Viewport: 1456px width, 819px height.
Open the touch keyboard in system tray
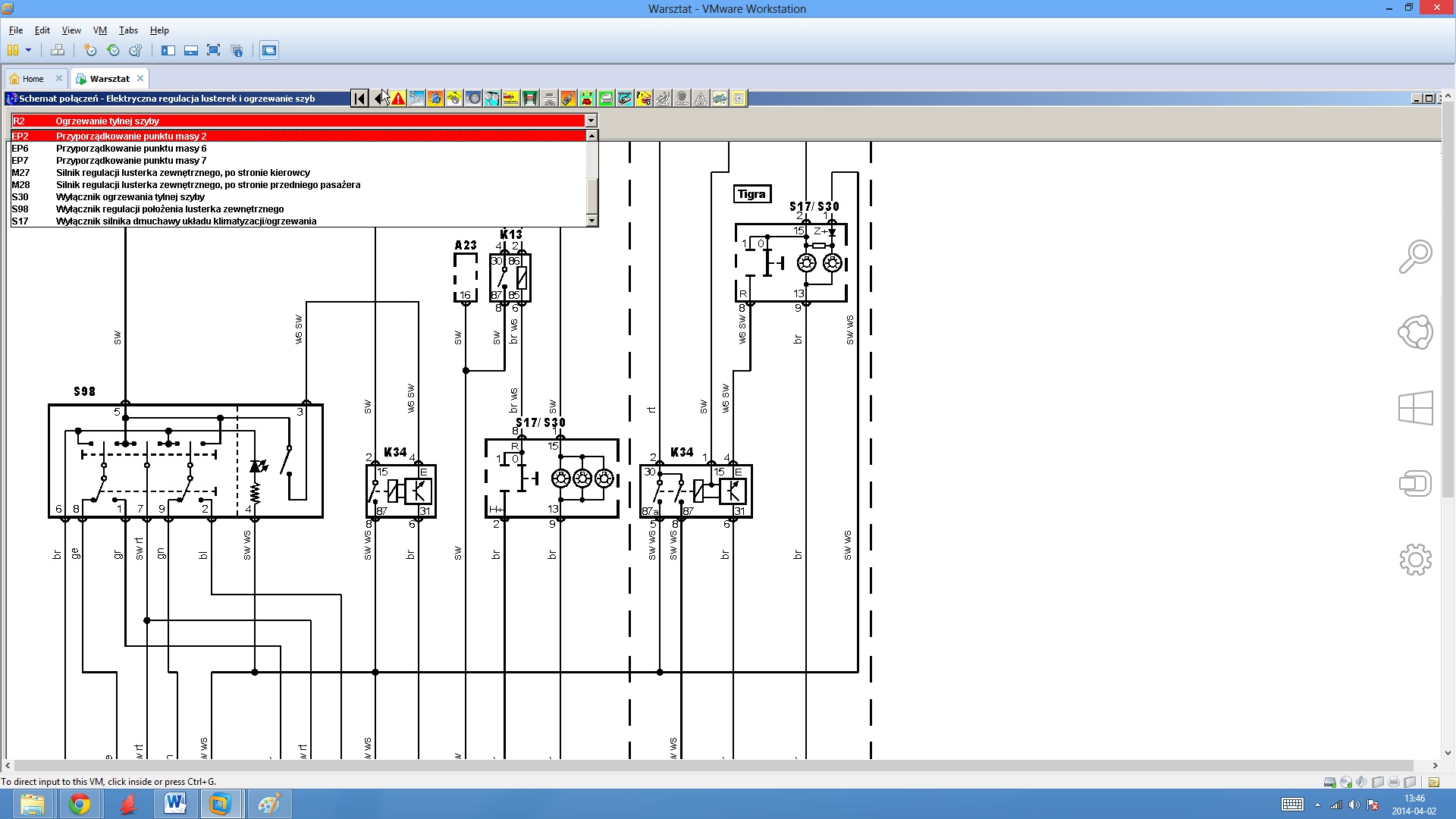pyautogui.click(x=1292, y=805)
